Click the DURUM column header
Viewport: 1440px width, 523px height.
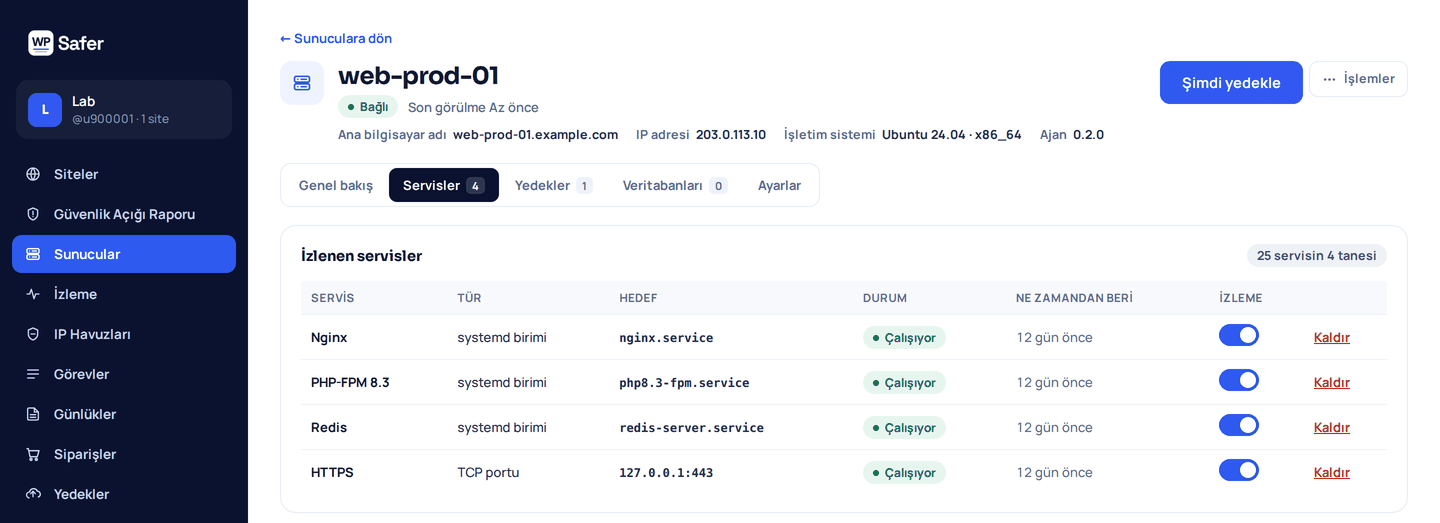pyautogui.click(x=885, y=298)
